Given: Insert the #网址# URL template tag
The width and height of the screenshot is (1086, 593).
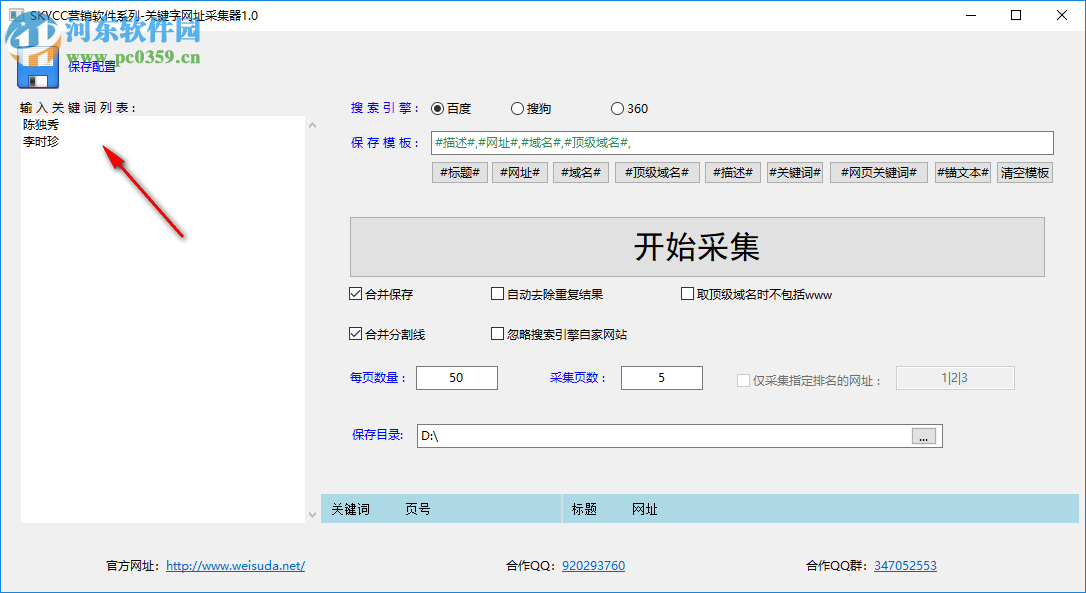Looking at the screenshot, I should 519,172.
